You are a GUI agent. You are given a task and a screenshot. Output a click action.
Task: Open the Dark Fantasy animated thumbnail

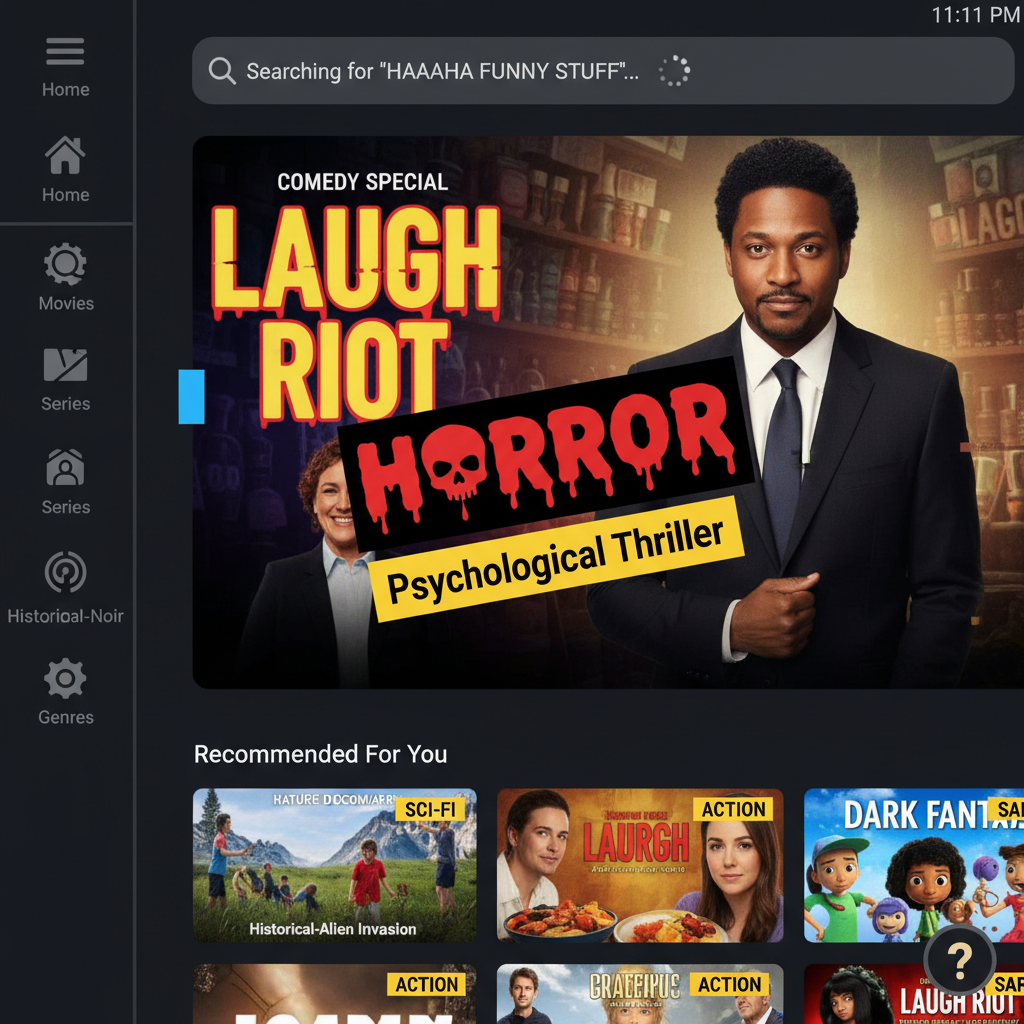click(x=913, y=865)
